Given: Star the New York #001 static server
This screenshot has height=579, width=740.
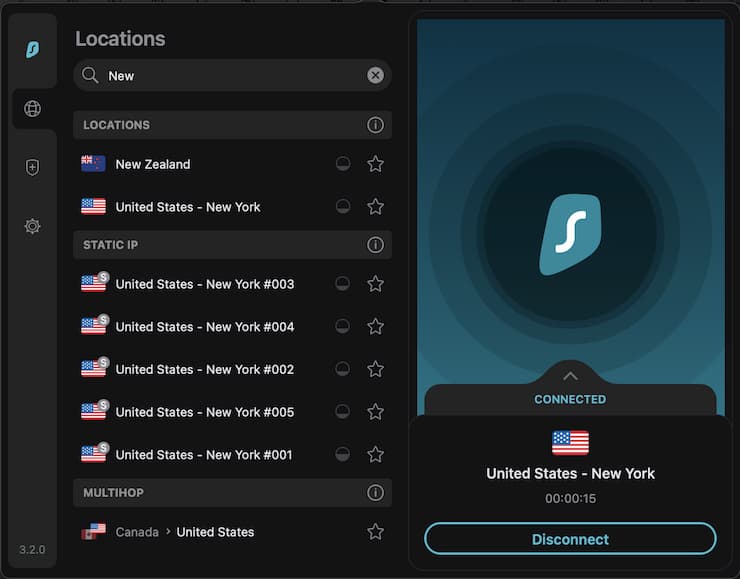Looking at the screenshot, I should coord(375,454).
